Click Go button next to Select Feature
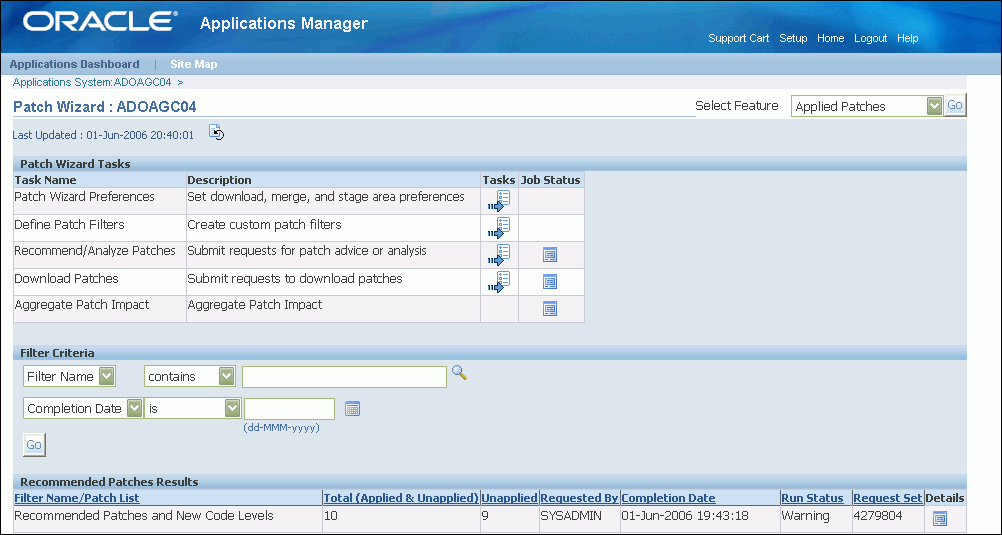 955,105
